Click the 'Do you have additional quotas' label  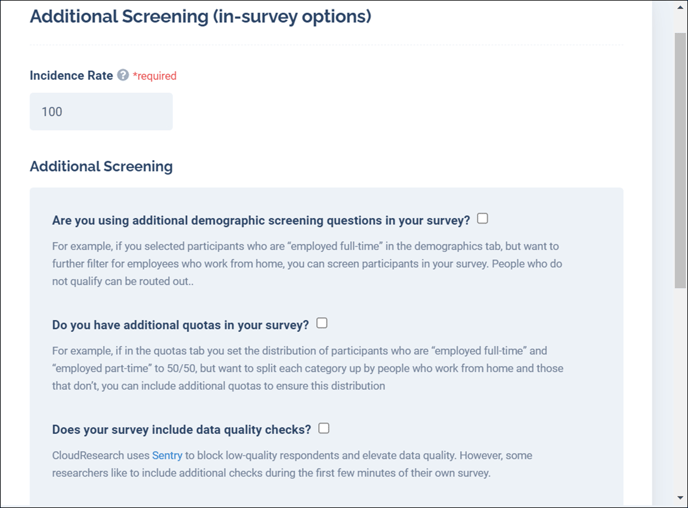[180, 325]
